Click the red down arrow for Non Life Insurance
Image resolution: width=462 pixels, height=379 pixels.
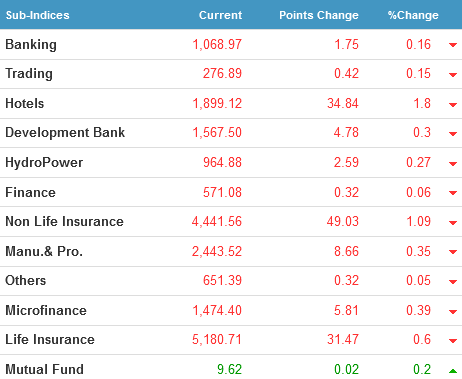(x=453, y=223)
